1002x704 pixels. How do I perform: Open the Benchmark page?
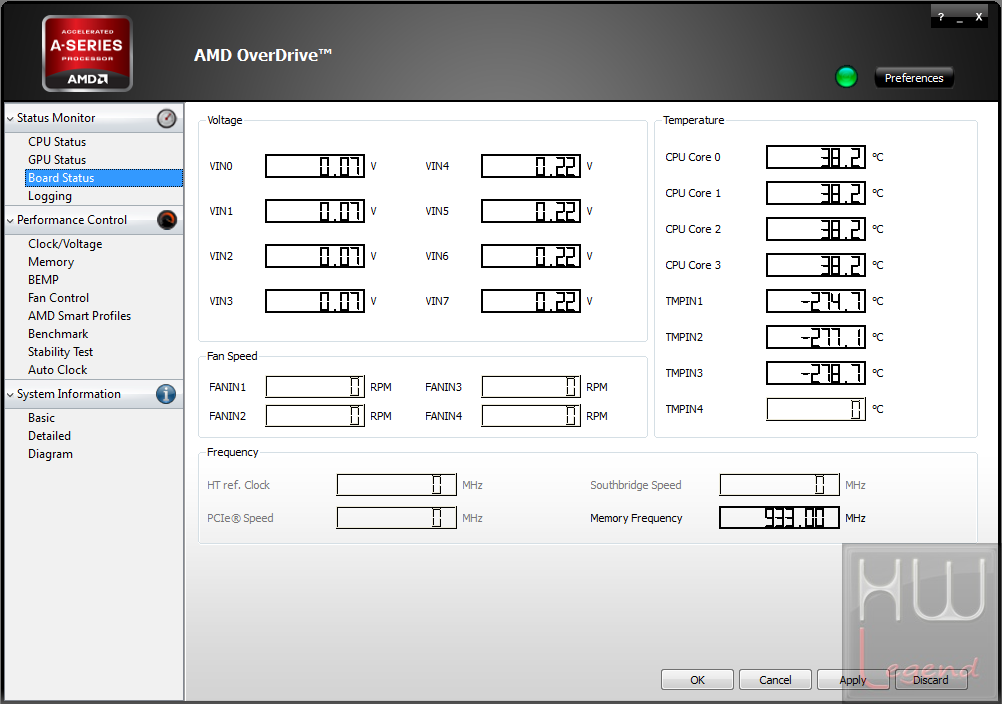58,333
